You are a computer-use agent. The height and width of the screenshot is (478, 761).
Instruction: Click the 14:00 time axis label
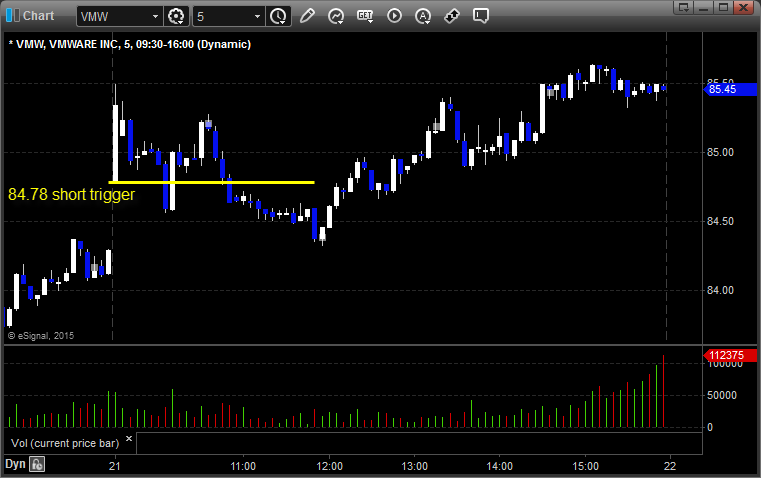[499, 466]
